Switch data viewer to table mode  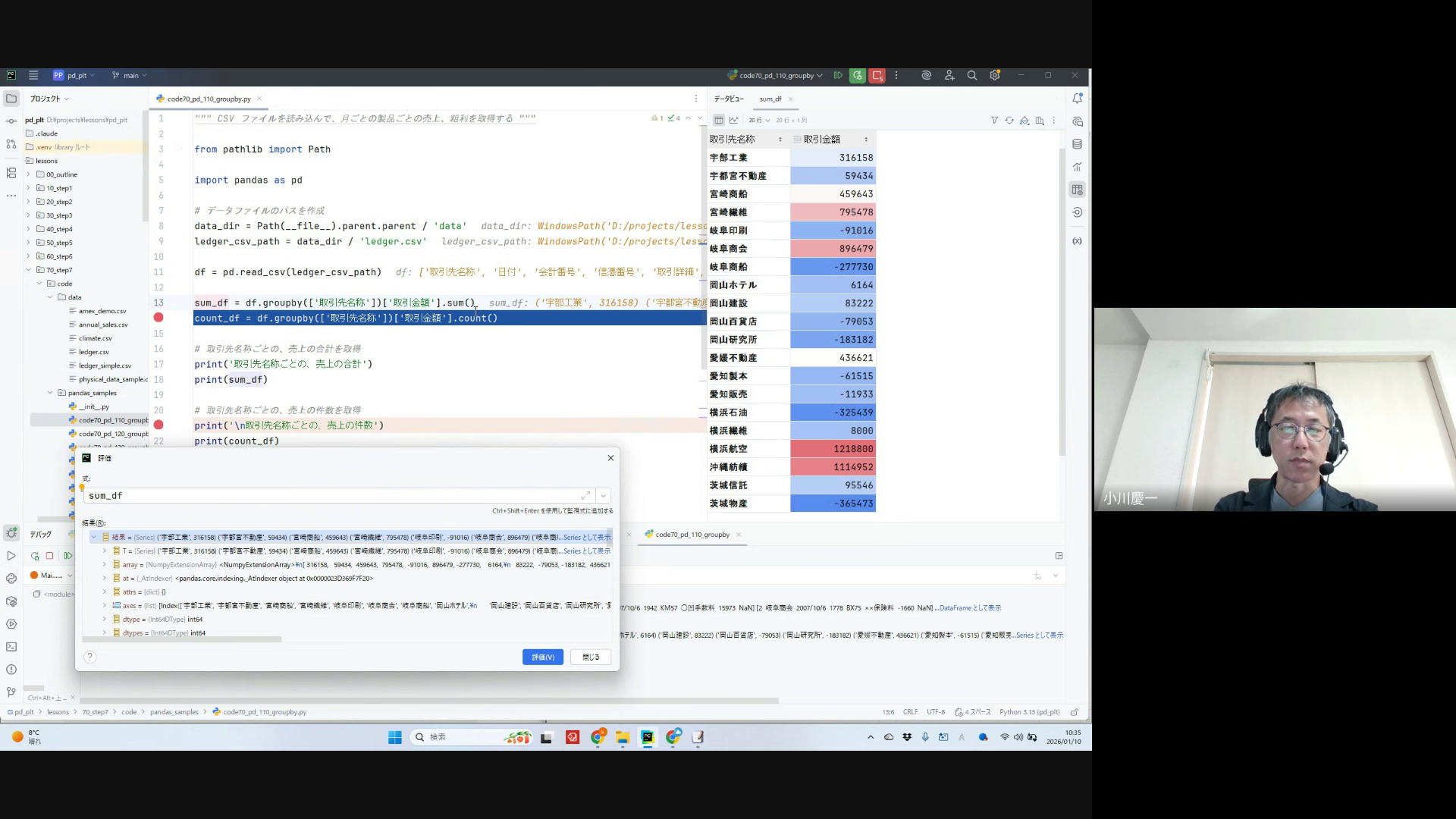(718, 121)
